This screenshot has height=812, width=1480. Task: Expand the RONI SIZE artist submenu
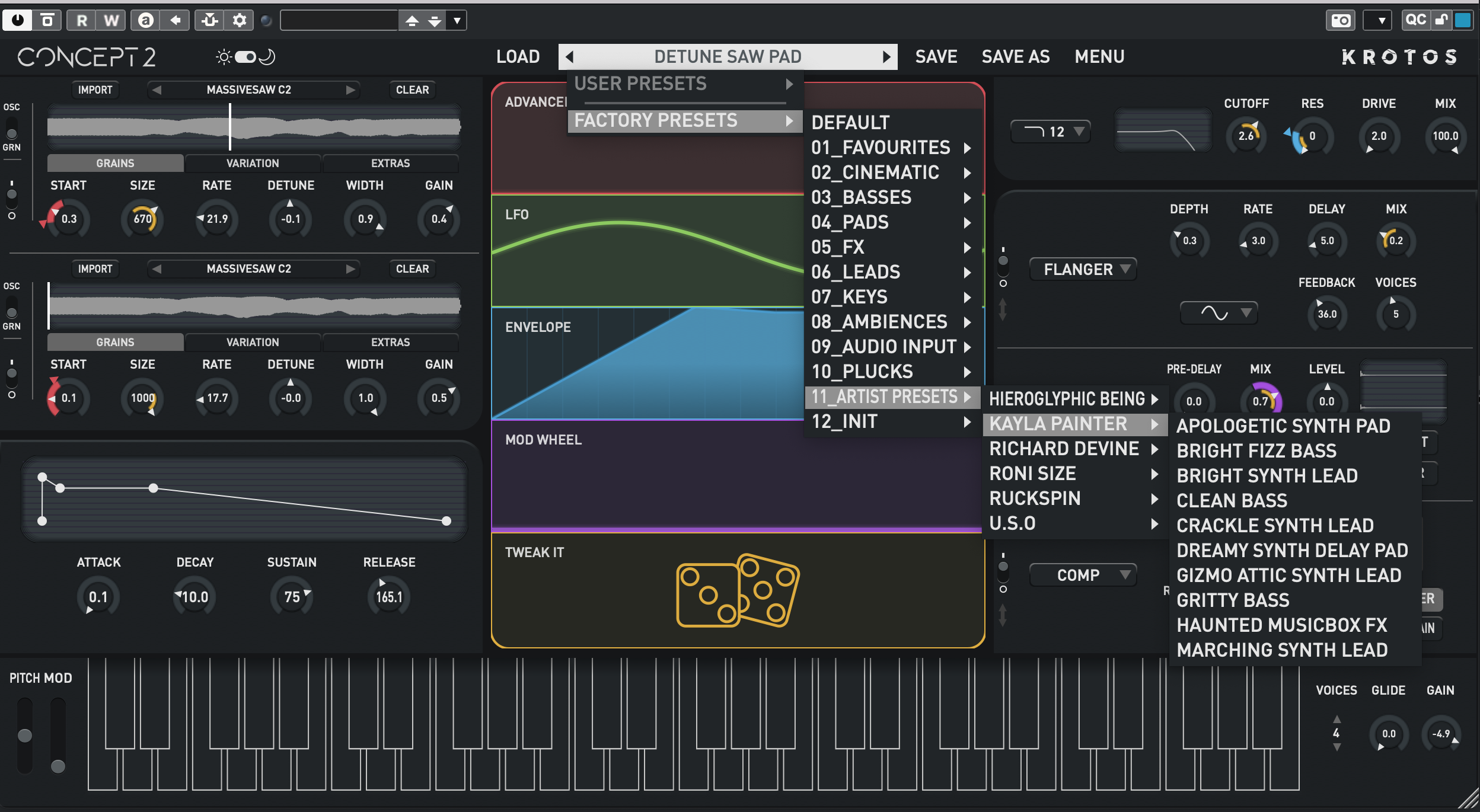point(1074,474)
